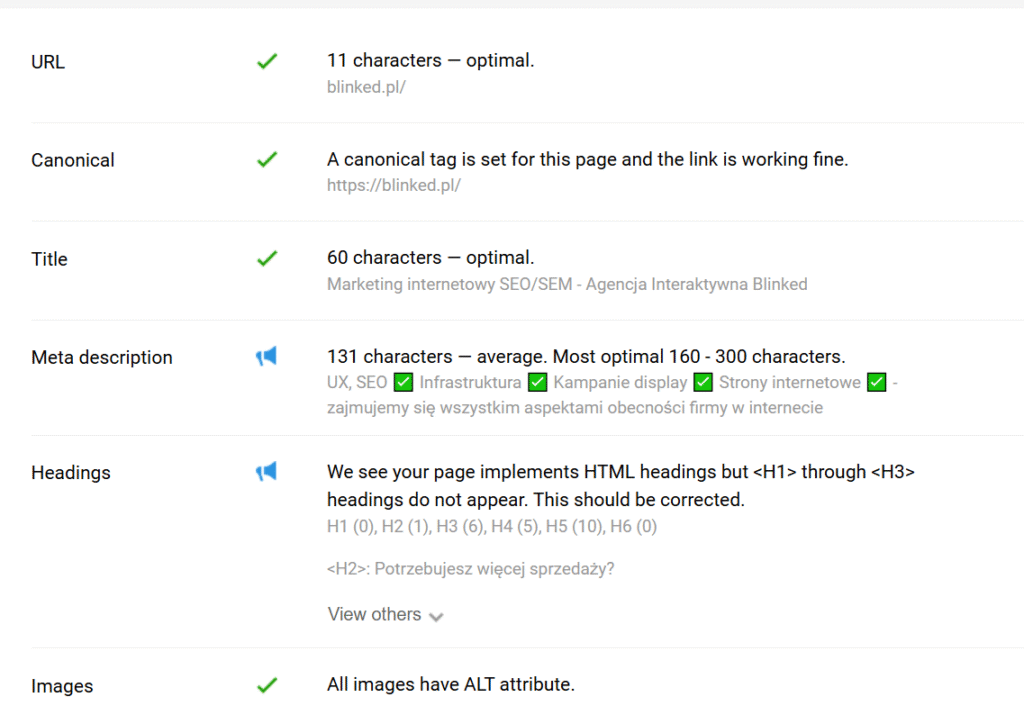Click the green check emoji after "Kampanie display"

(703, 382)
